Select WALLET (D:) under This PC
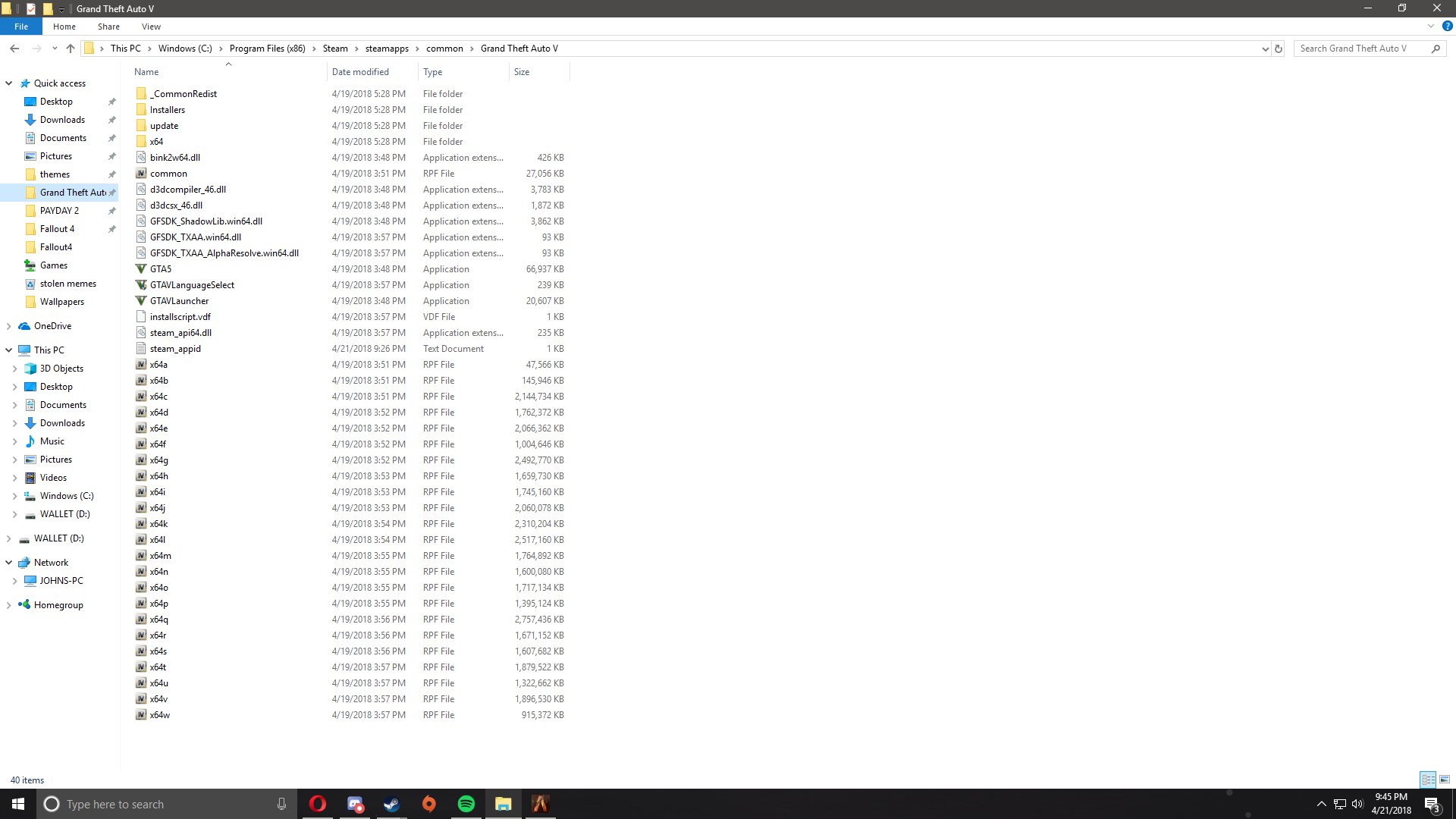This screenshot has height=819, width=1456. click(64, 514)
